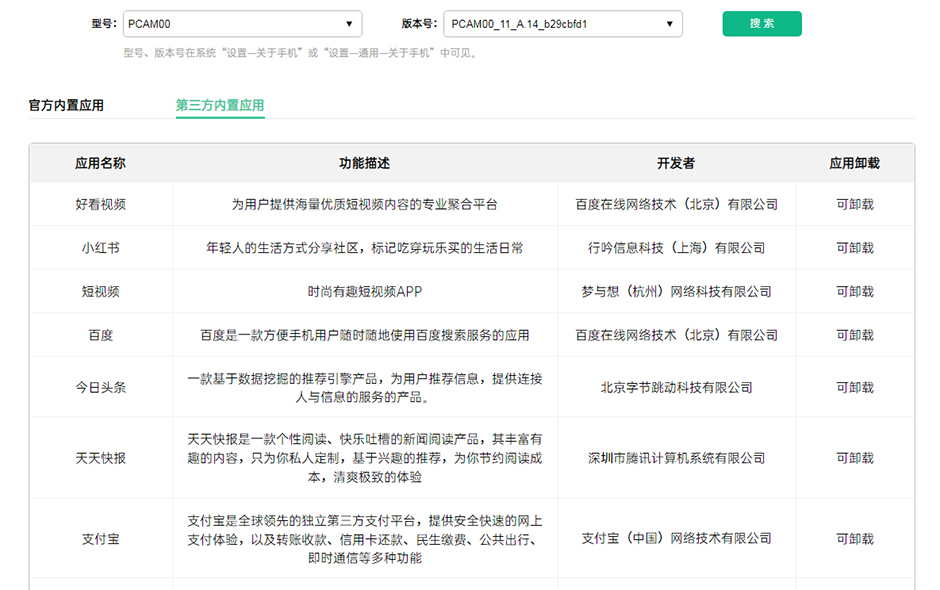Viewport: 940px width, 590px height.
Task: Select the 第三方内置应用 tab
Action: (x=220, y=106)
